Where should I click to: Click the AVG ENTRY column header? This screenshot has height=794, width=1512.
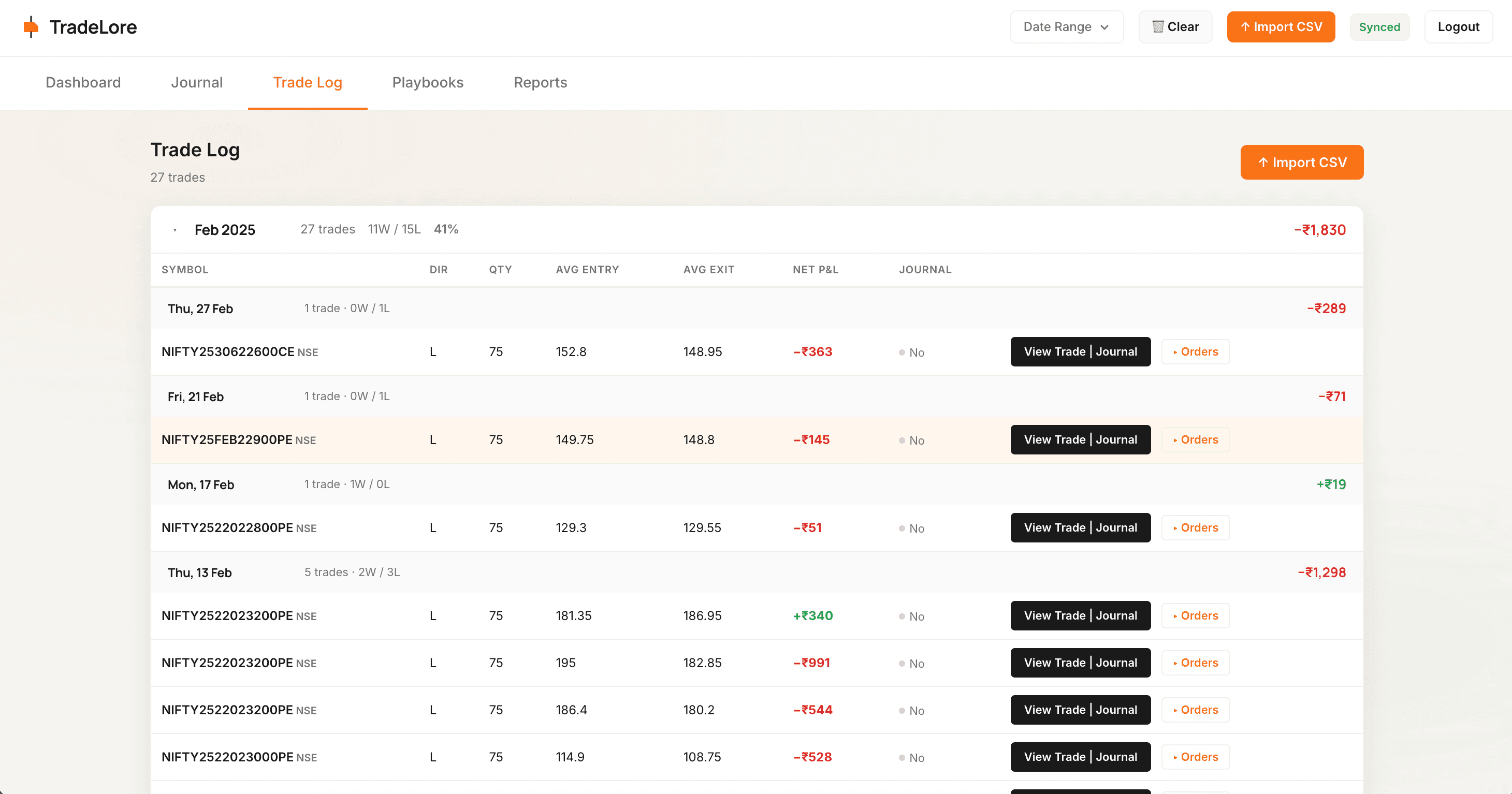point(587,270)
